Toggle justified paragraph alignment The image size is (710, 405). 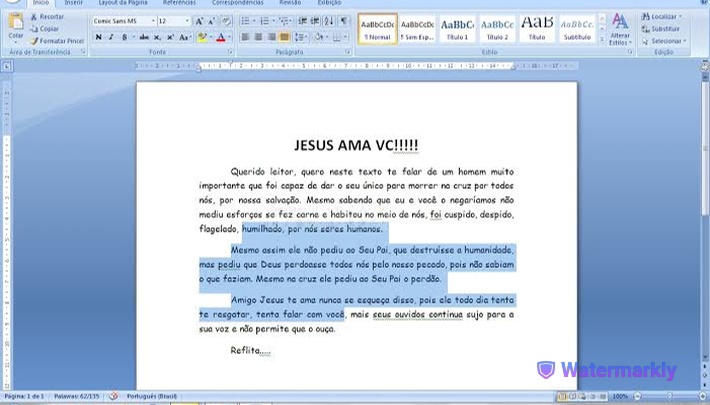[x=284, y=37]
